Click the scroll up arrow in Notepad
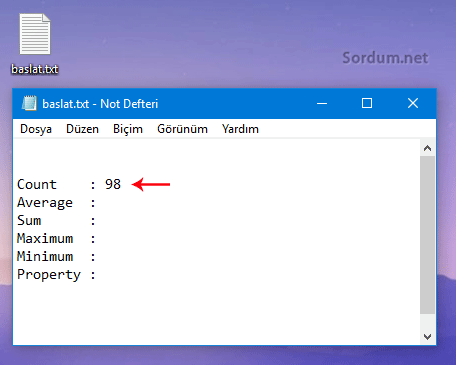 [427, 148]
